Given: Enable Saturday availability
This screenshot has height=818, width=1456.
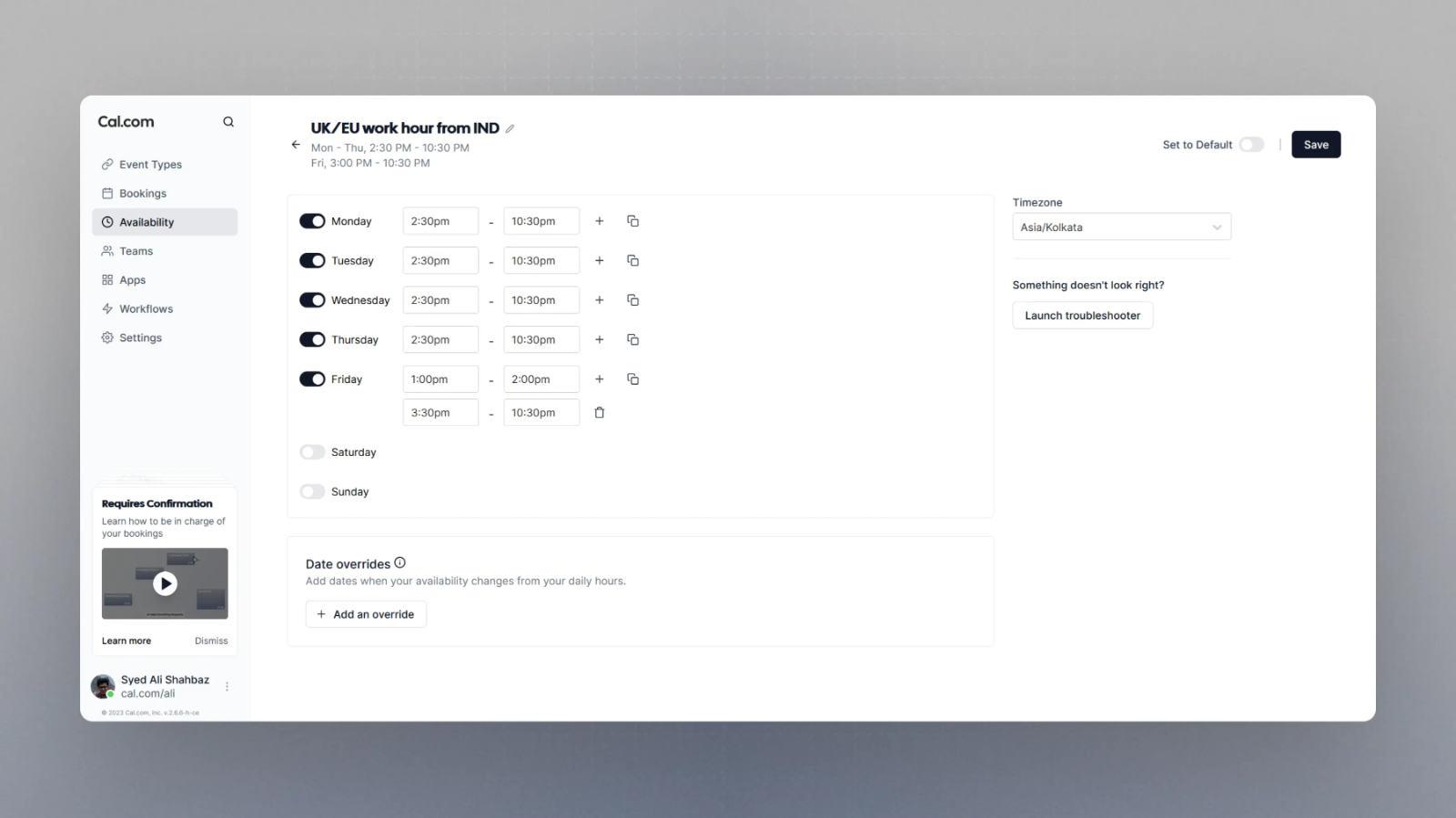Looking at the screenshot, I should coord(312,452).
